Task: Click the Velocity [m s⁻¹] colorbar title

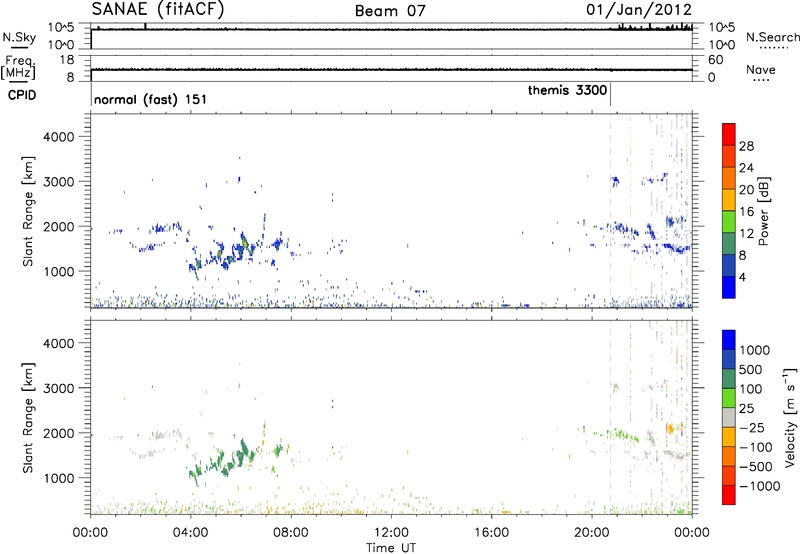Action: 790,417
